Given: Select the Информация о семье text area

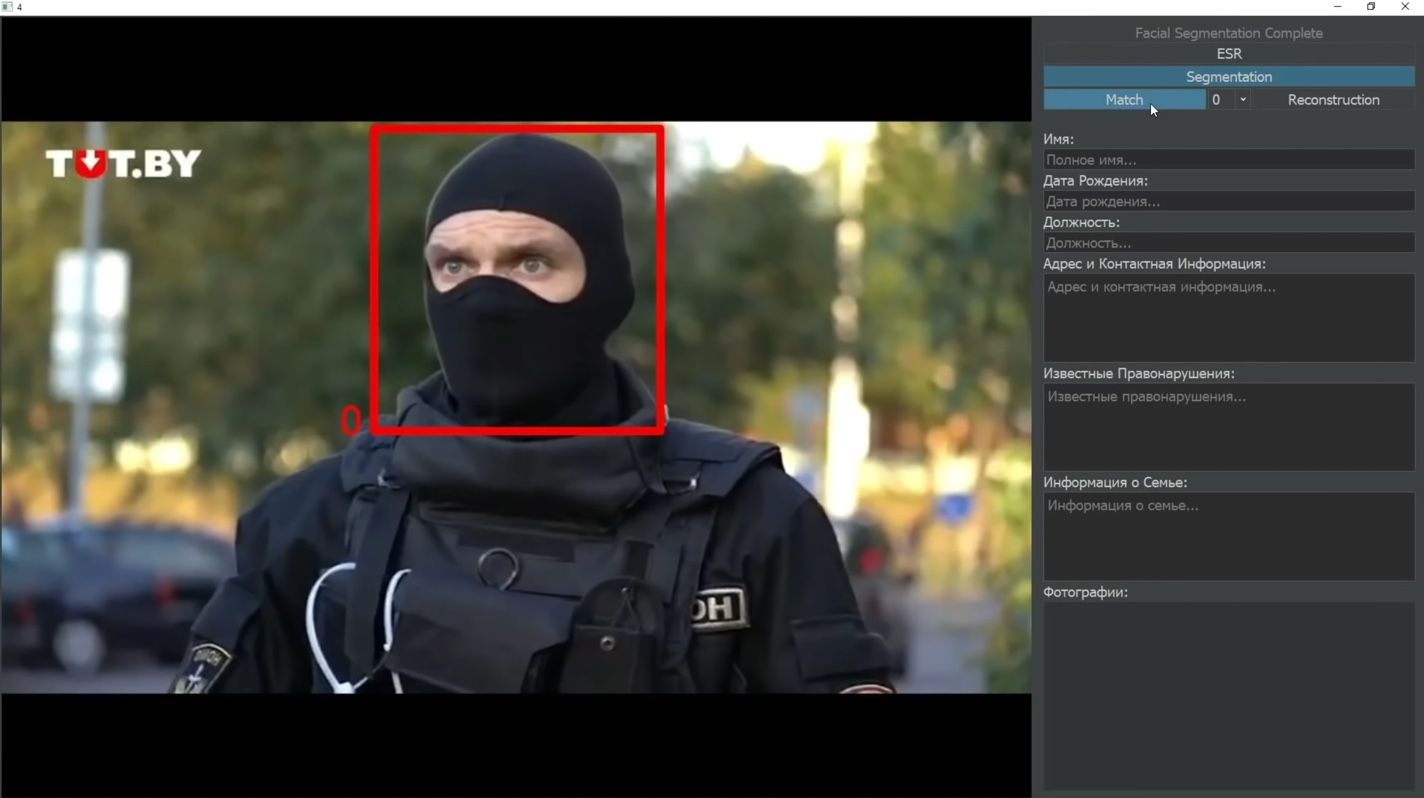Looking at the screenshot, I should [x=1228, y=536].
